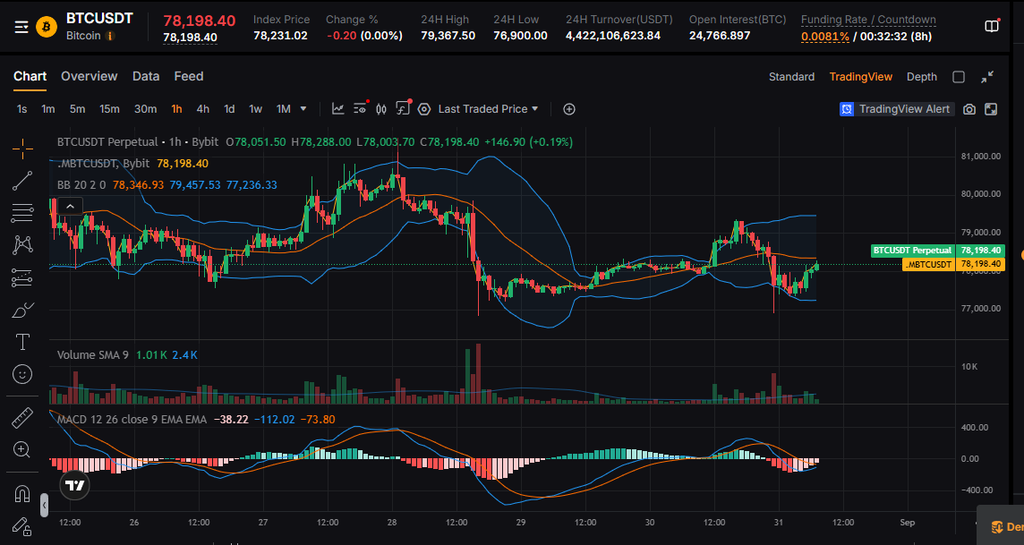Open the indicator templates fx icon
This screenshot has height=545, width=1024.
403,108
